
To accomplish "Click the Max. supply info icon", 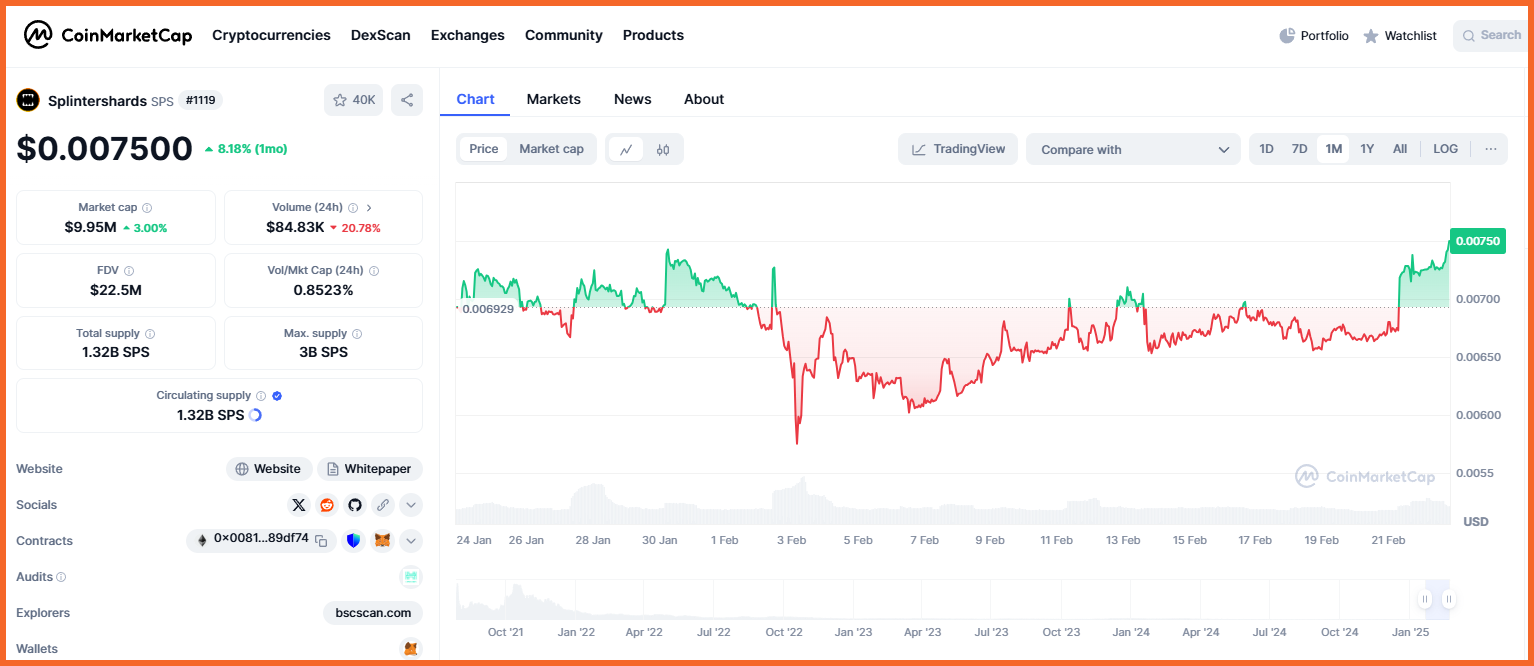I will (357, 334).
